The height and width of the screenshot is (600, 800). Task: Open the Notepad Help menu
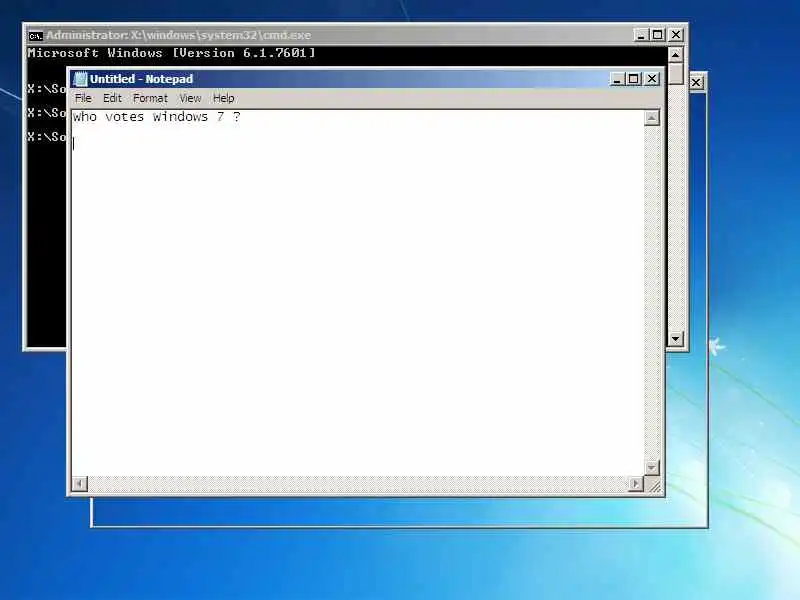point(223,98)
